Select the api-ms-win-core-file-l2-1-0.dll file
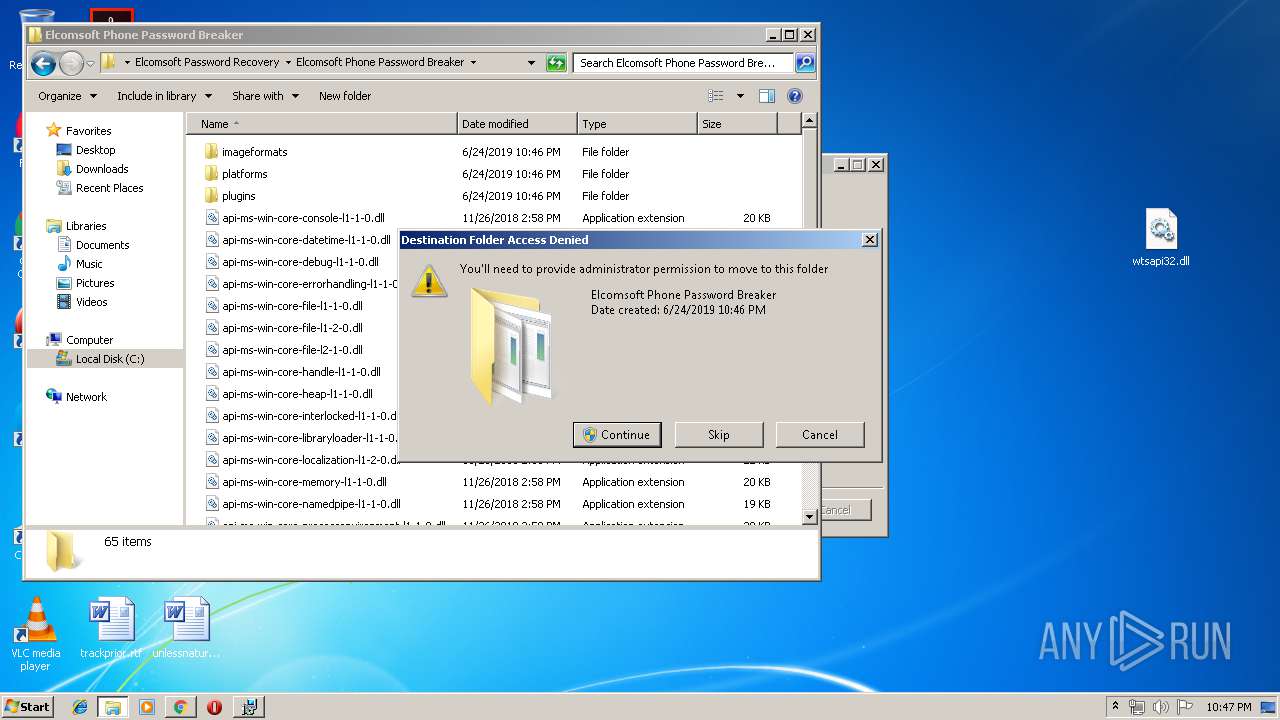 coord(284,350)
